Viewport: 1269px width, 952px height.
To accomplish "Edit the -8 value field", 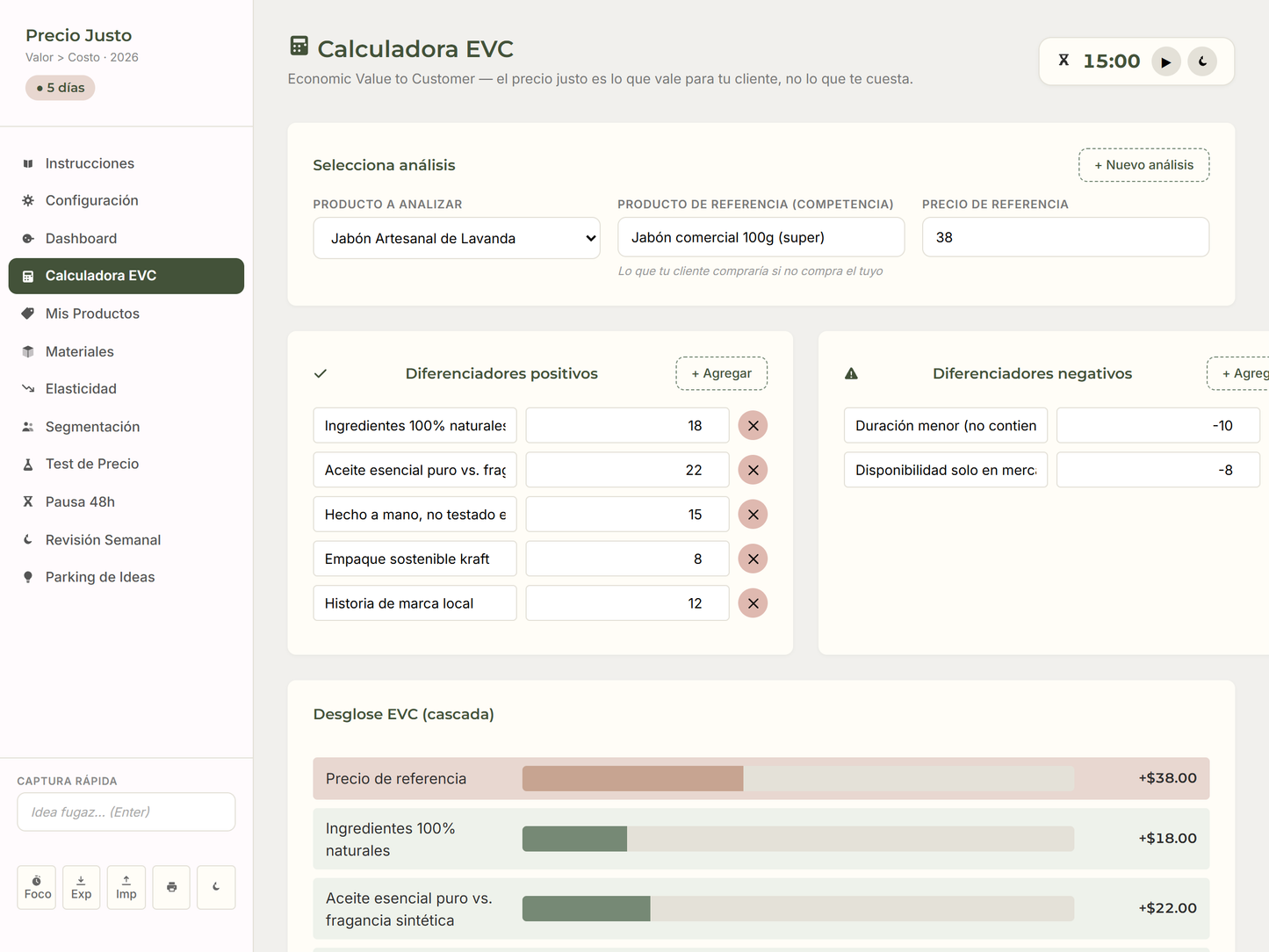I will coord(1158,470).
